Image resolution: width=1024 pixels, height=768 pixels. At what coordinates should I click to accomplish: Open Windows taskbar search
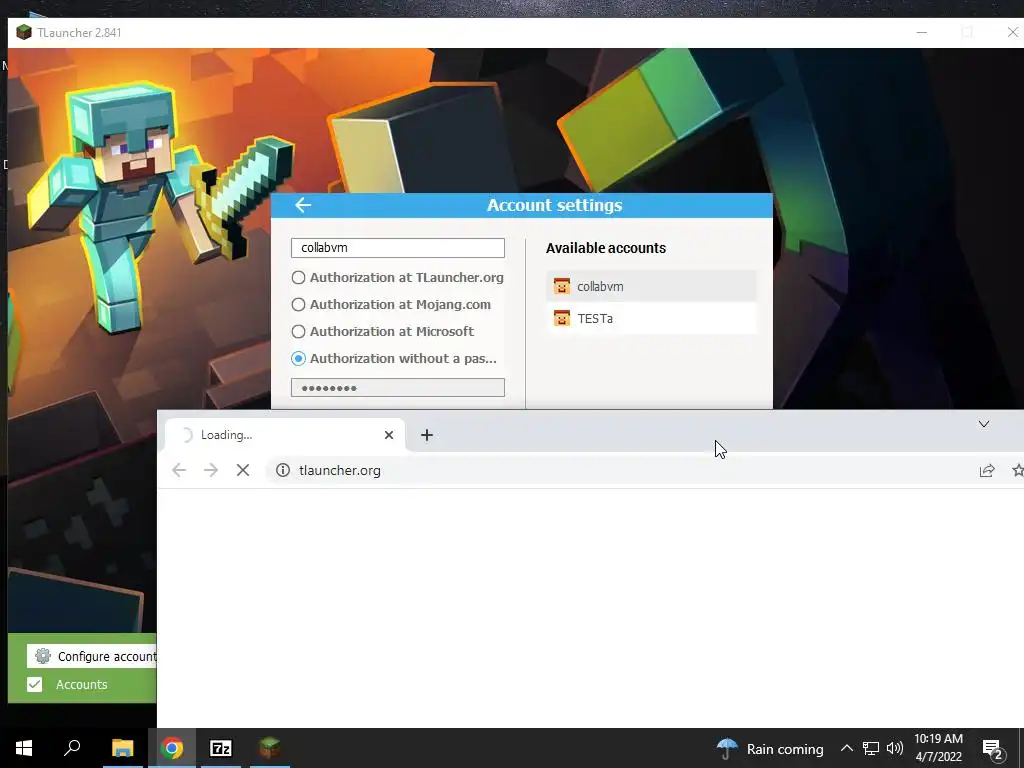pyautogui.click(x=72, y=748)
